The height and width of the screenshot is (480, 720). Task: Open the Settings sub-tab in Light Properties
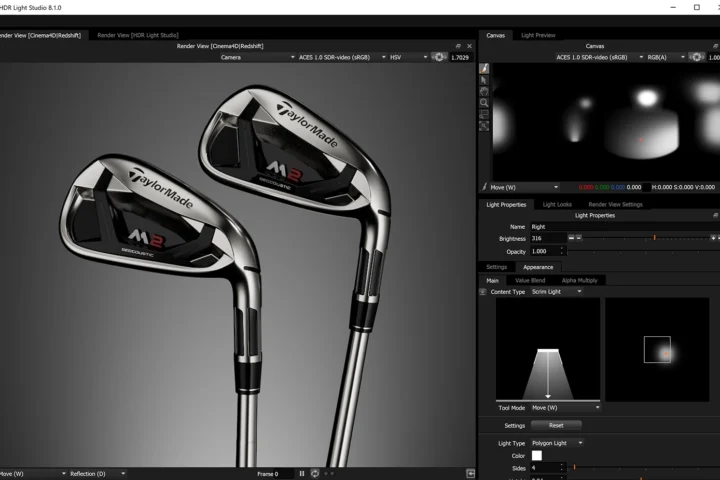[x=496, y=267]
